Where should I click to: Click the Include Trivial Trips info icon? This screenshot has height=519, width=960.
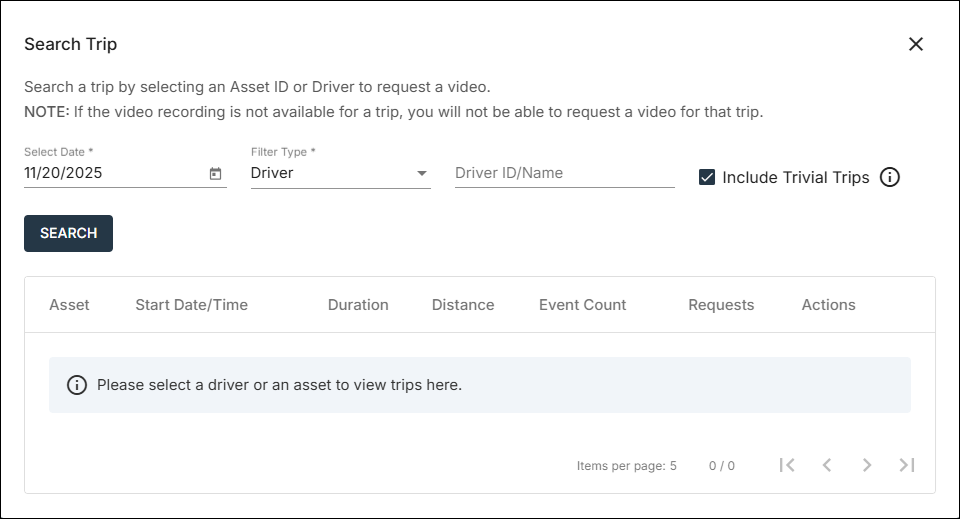pos(890,177)
